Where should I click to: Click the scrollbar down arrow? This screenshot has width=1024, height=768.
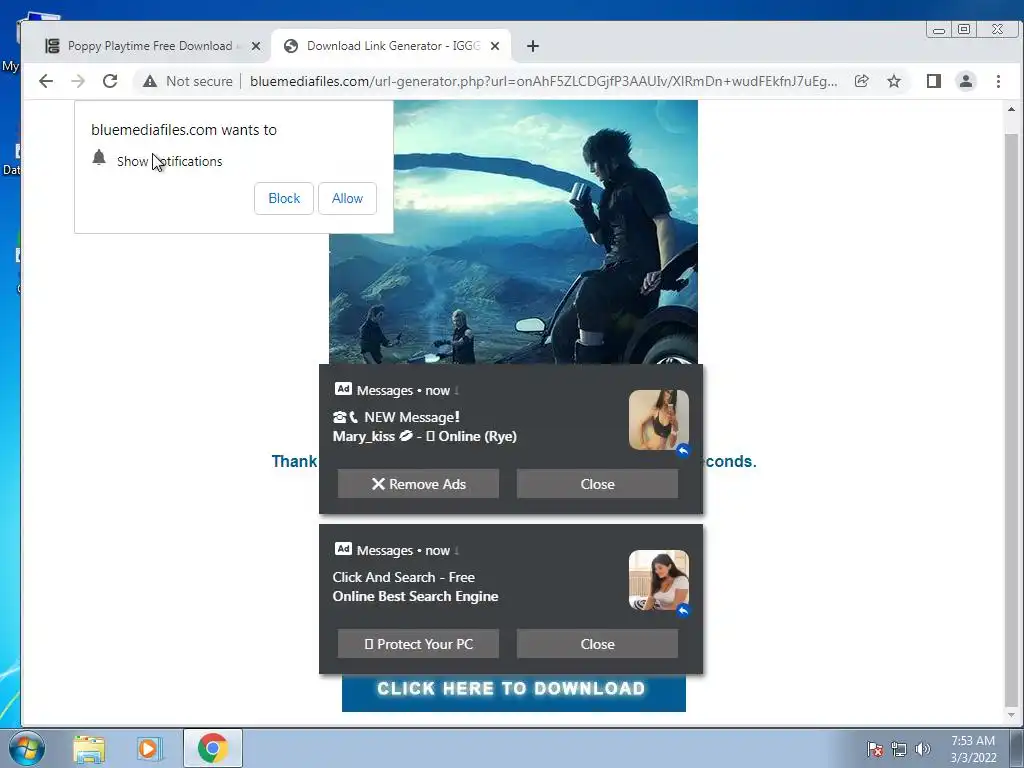pos(1012,716)
